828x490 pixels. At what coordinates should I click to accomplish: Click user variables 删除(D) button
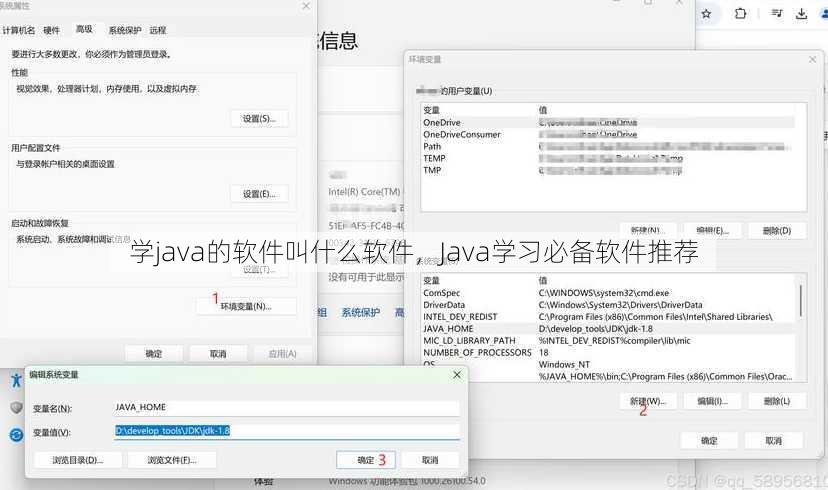tap(777, 230)
